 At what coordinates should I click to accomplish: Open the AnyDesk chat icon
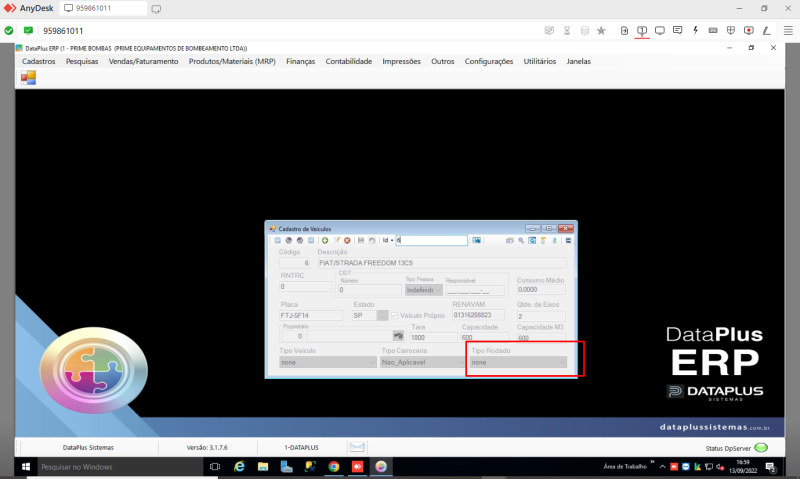click(x=678, y=31)
